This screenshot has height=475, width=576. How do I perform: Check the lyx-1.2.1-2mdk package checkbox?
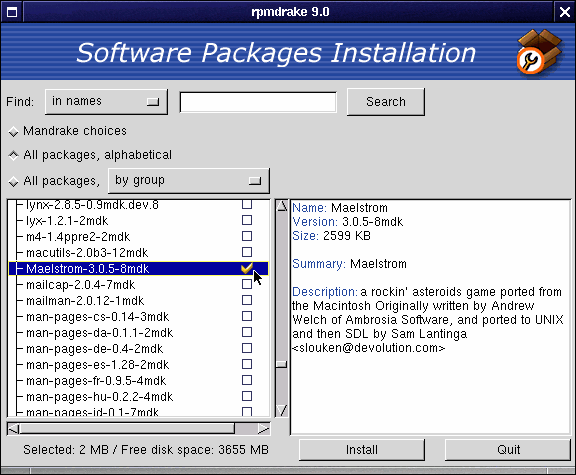(247, 220)
